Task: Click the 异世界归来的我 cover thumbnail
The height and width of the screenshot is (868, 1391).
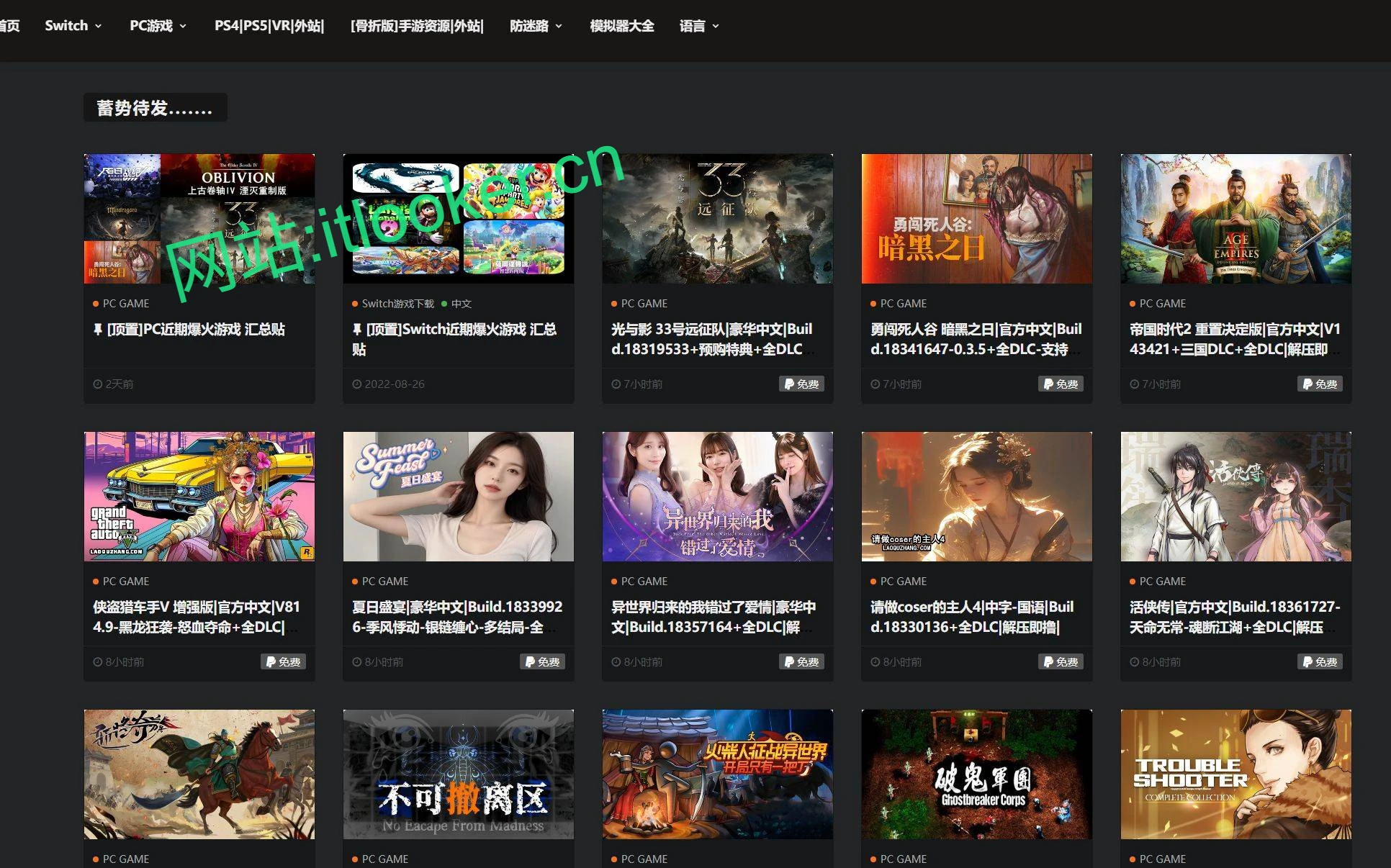Action: click(x=718, y=497)
